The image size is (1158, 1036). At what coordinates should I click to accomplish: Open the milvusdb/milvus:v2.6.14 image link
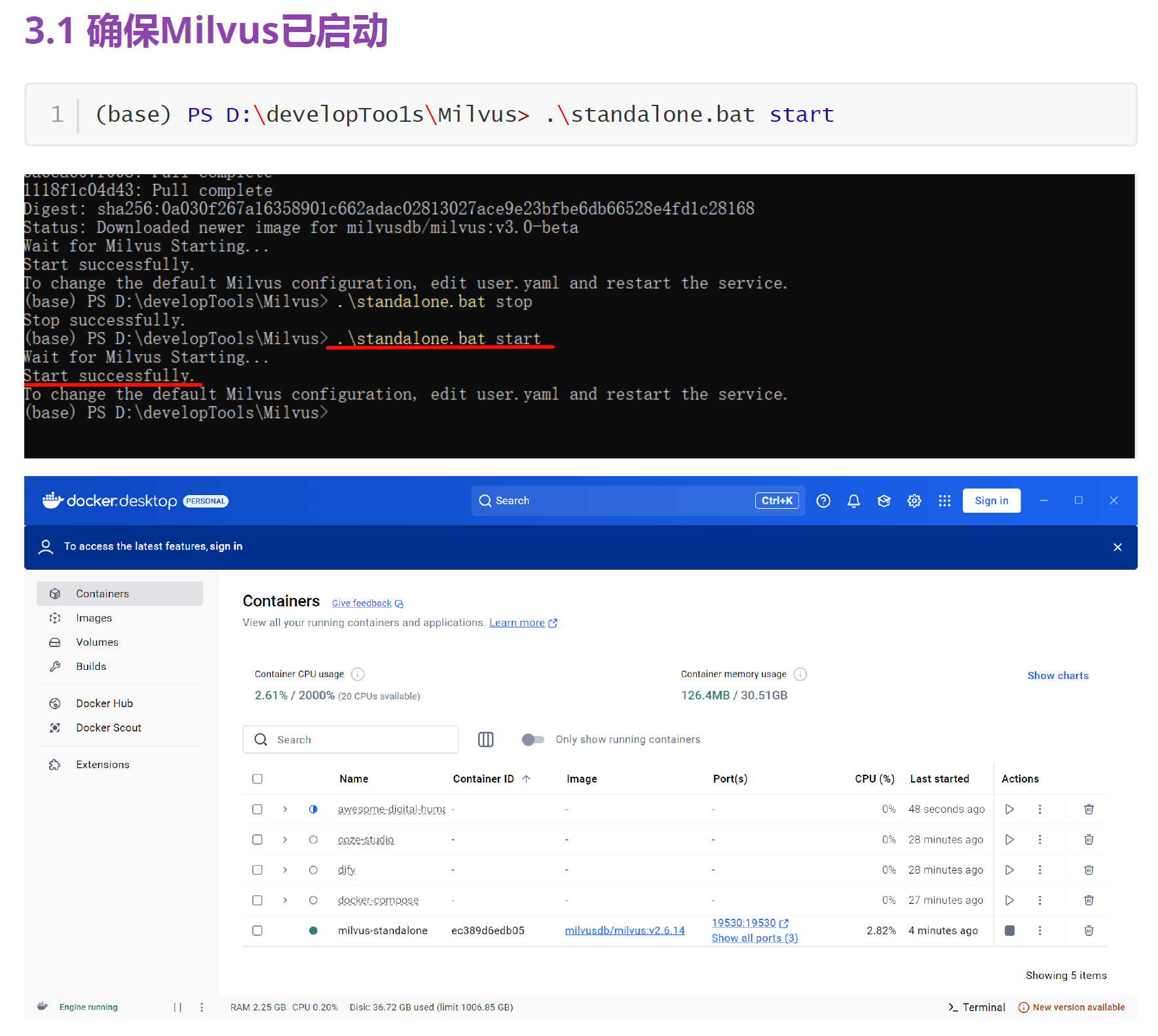625,931
